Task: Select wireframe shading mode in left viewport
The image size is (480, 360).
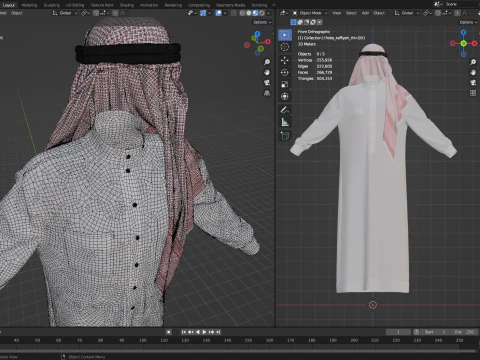Action: [x=242, y=13]
